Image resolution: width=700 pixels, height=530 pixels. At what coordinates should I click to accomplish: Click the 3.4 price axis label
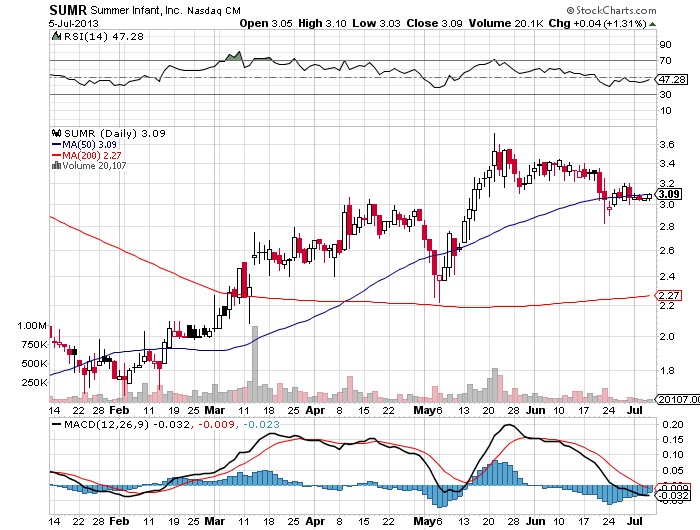pyautogui.click(x=667, y=163)
